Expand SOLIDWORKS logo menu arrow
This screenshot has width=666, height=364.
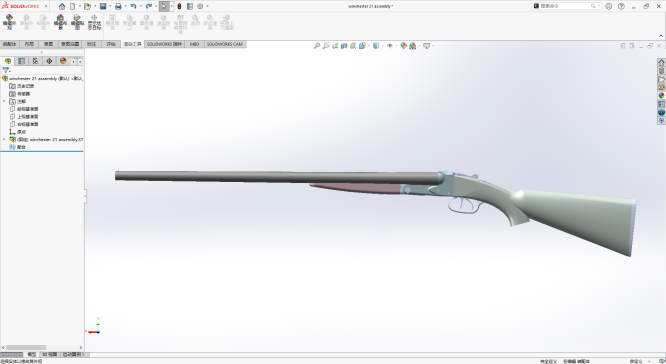pyautogui.click(x=46, y=6)
